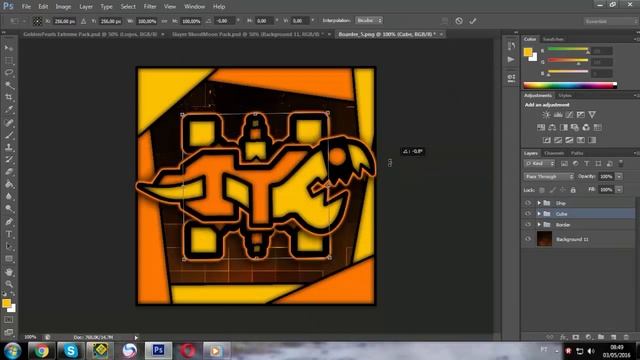Image resolution: width=640 pixels, height=360 pixels.
Task: Select the Eraser tool
Action: tap(9, 172)
